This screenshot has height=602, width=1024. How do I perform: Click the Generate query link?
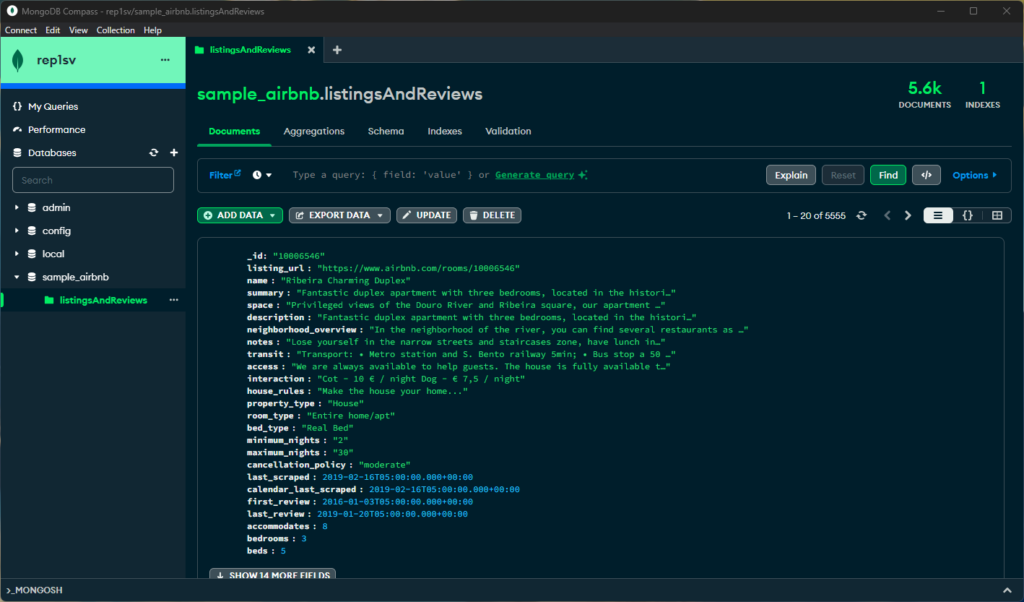pos(534,175)
